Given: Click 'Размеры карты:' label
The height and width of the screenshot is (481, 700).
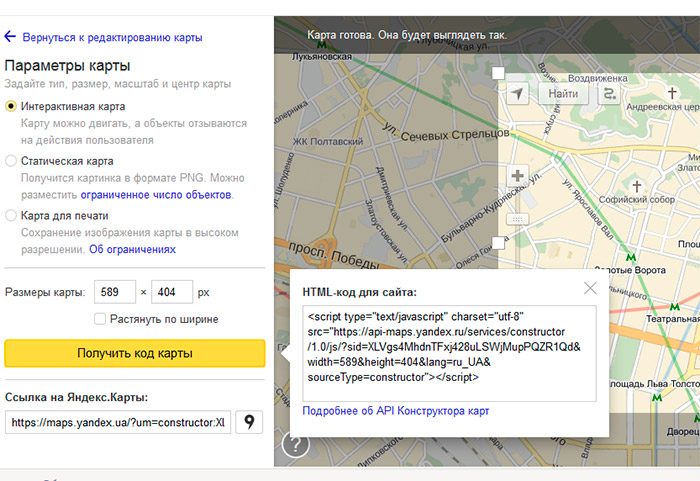Looking at the screenshot, I should tap(45, 293).
